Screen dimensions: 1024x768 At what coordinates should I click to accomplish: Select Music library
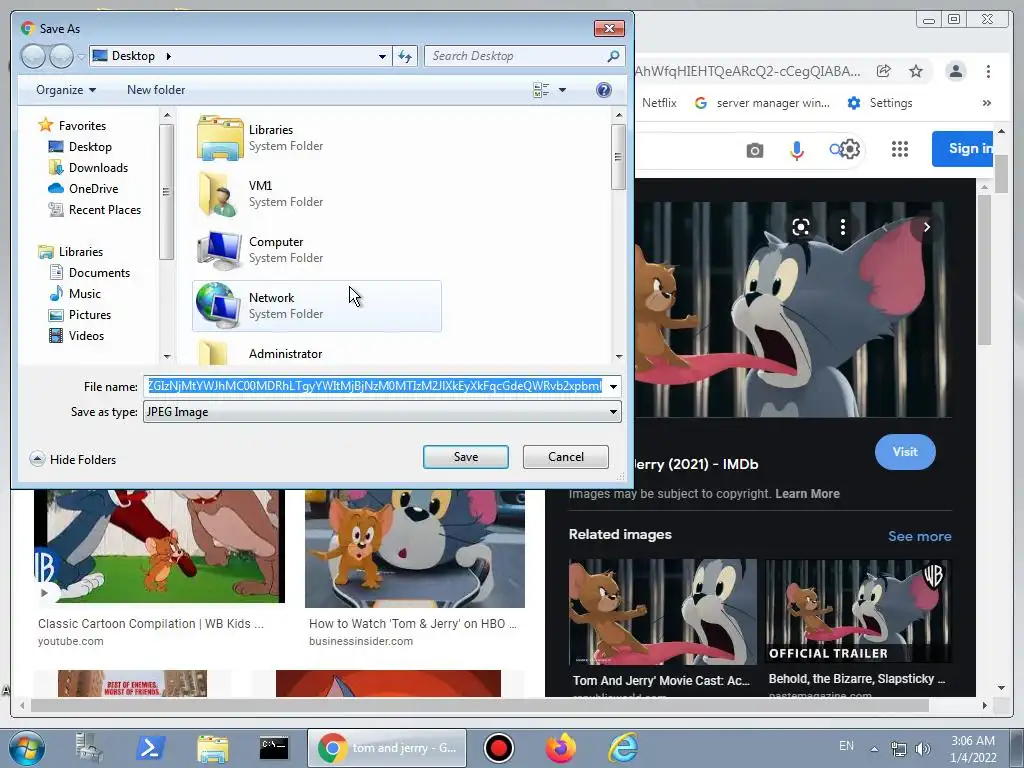tap(75, 294)
